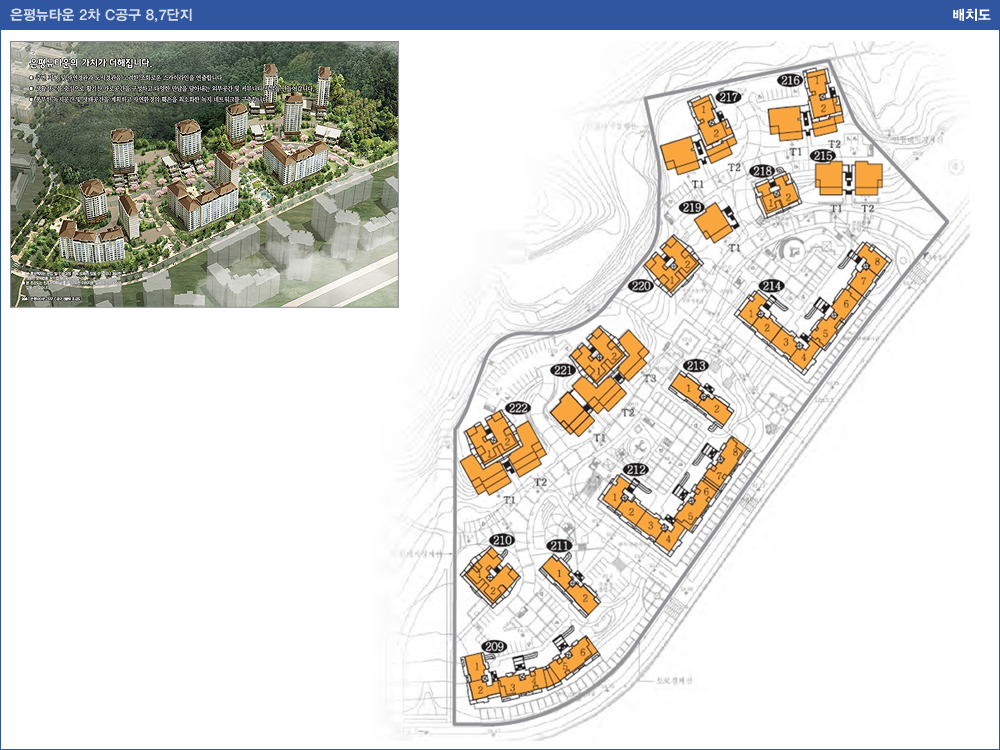Image resolution: width=1000 pixels, height=750 pixels.
Task: Click the 은평뉴타운 2차 C공구 title
Action: pos(101,15)
